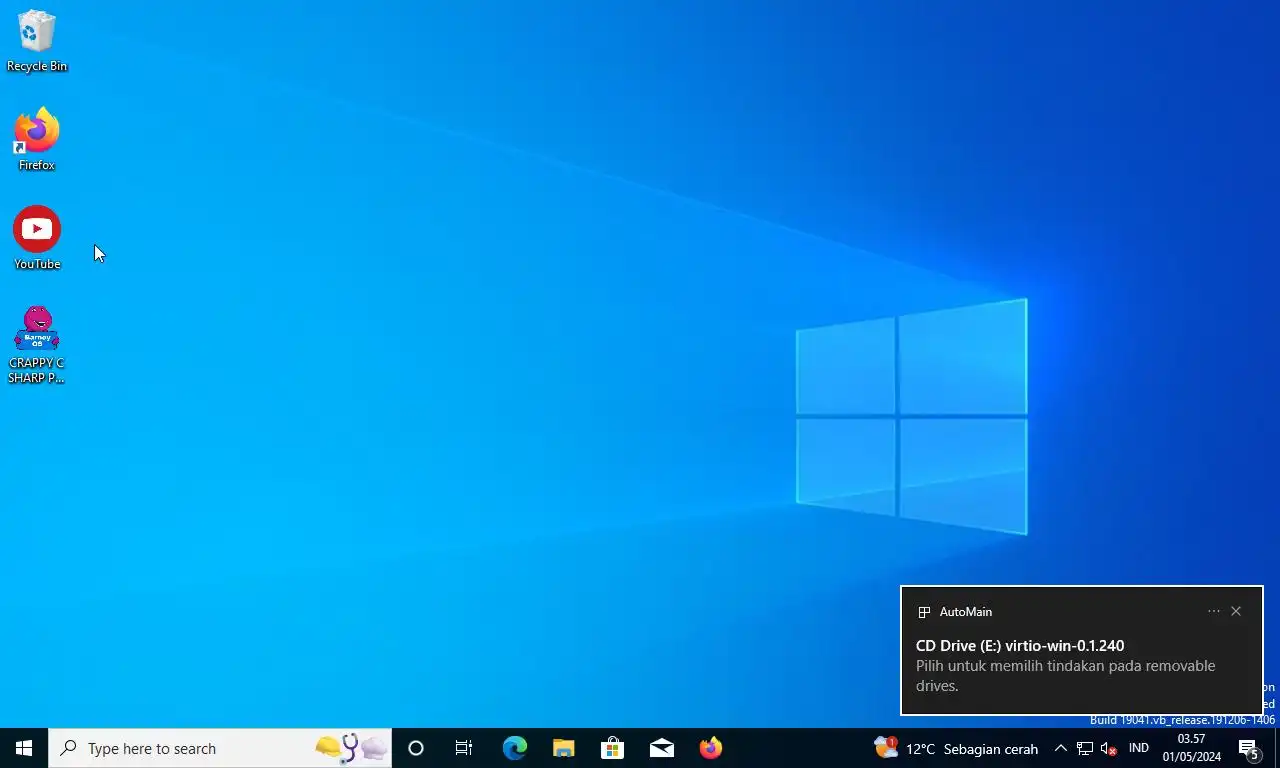Open the network status tray icon
Screen dimensions: 1280x768
click(x=1084, y=748)
